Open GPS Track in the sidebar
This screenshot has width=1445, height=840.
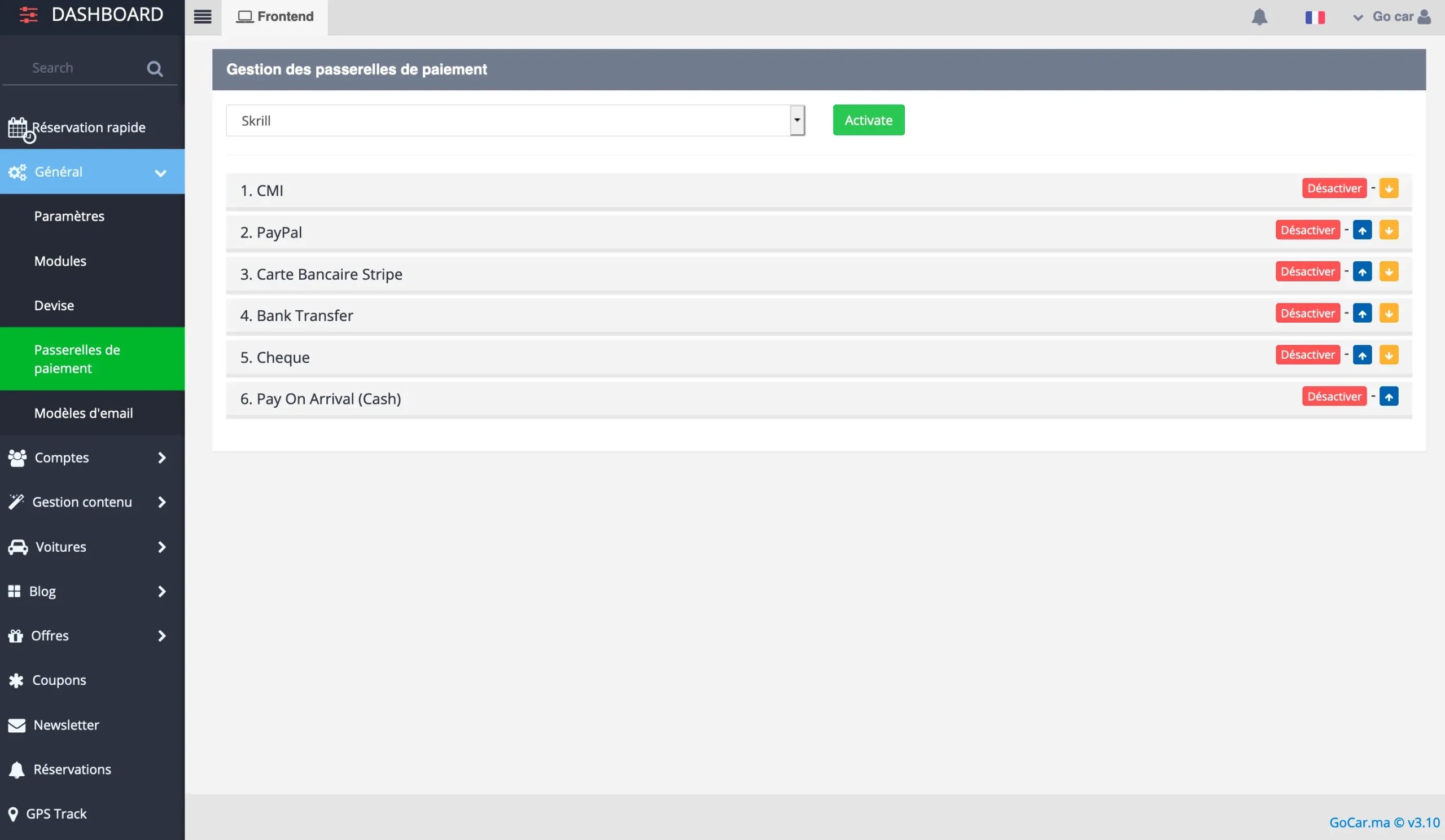pyautogui.click(x=92, y=813)
